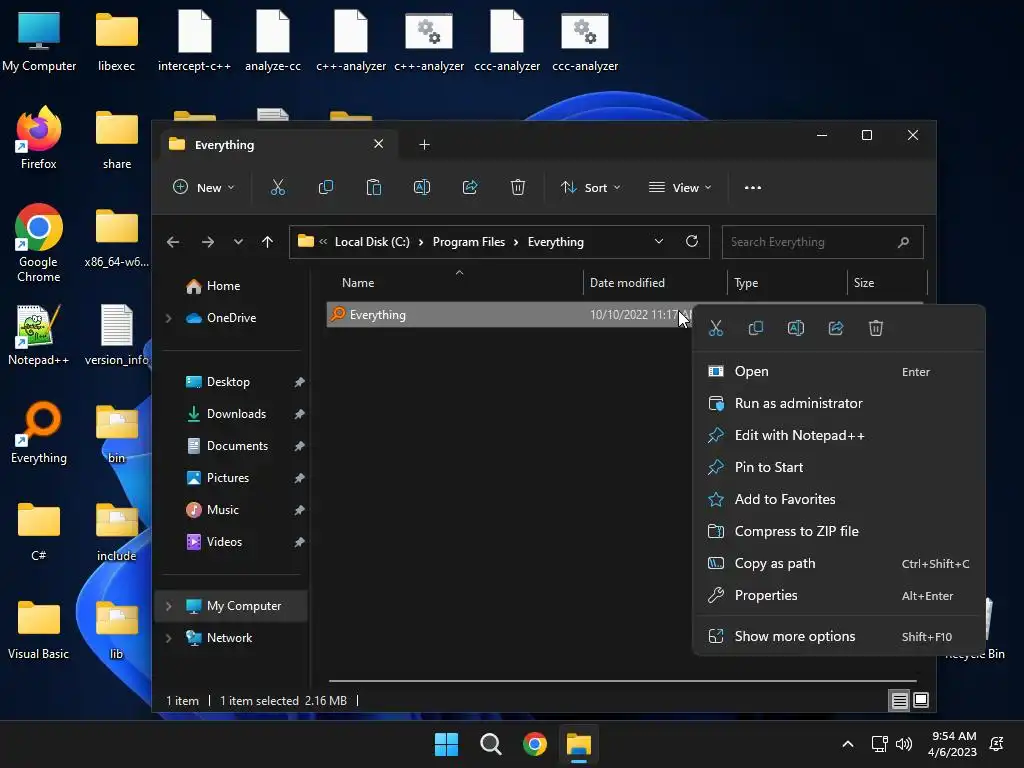Choose Run as administrator

click(x=839, y=404)
